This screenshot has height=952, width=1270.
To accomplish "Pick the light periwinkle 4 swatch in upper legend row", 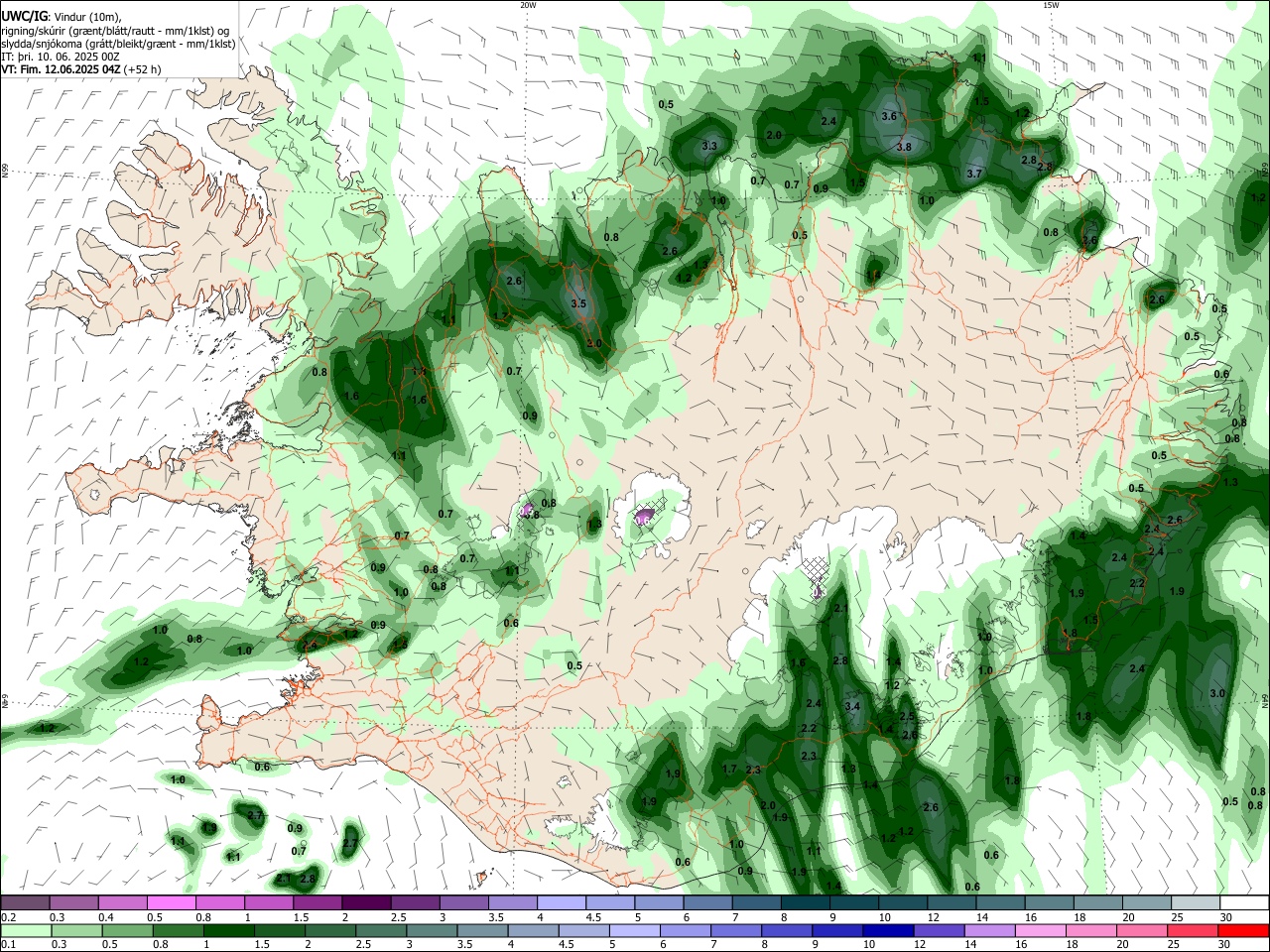I will click(561, 903).
